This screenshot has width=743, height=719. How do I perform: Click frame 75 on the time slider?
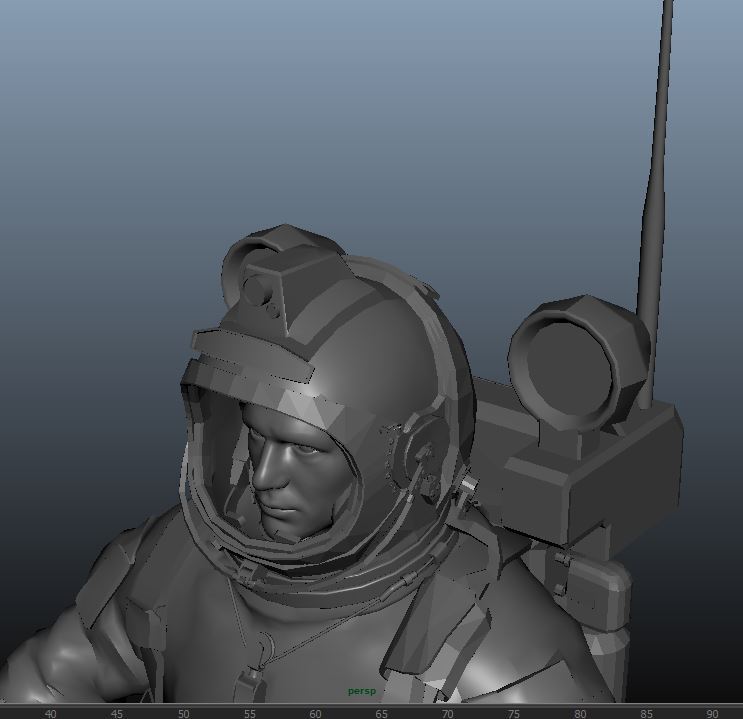[514, 714]
